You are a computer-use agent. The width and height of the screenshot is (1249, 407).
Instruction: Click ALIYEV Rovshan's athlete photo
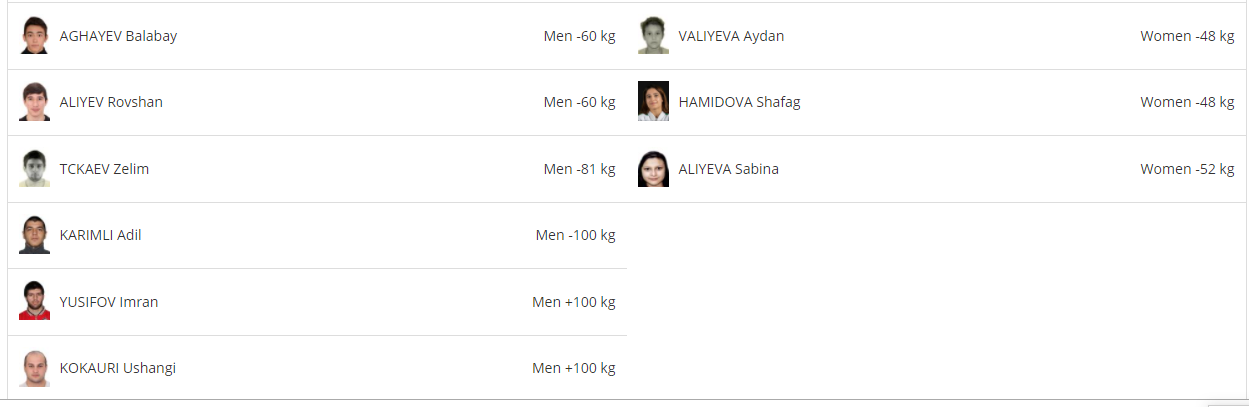[34, 102]
